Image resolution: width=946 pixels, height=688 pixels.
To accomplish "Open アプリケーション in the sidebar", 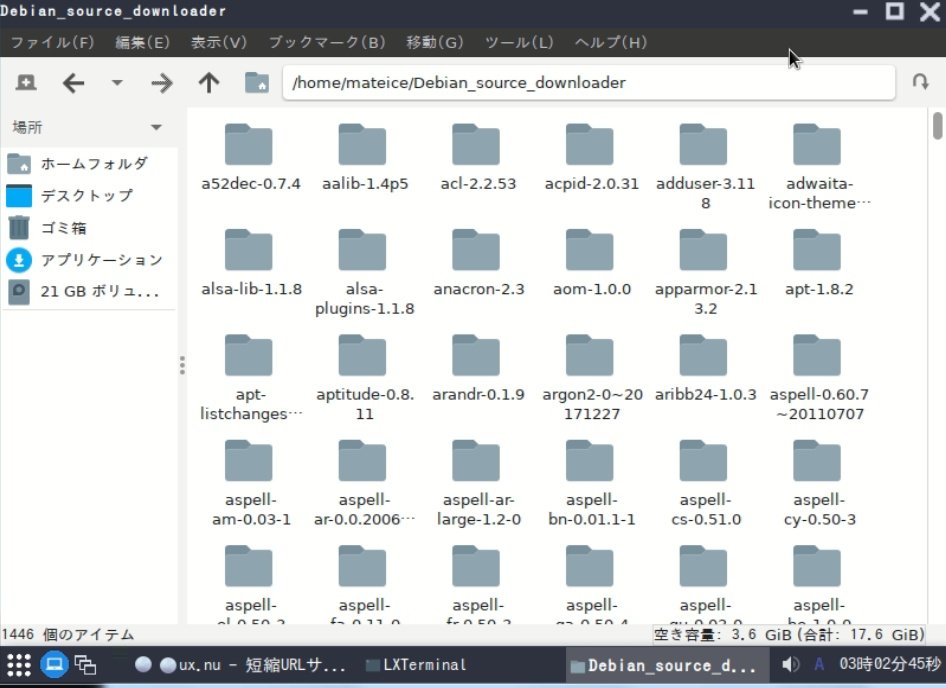I will (89, 260).
